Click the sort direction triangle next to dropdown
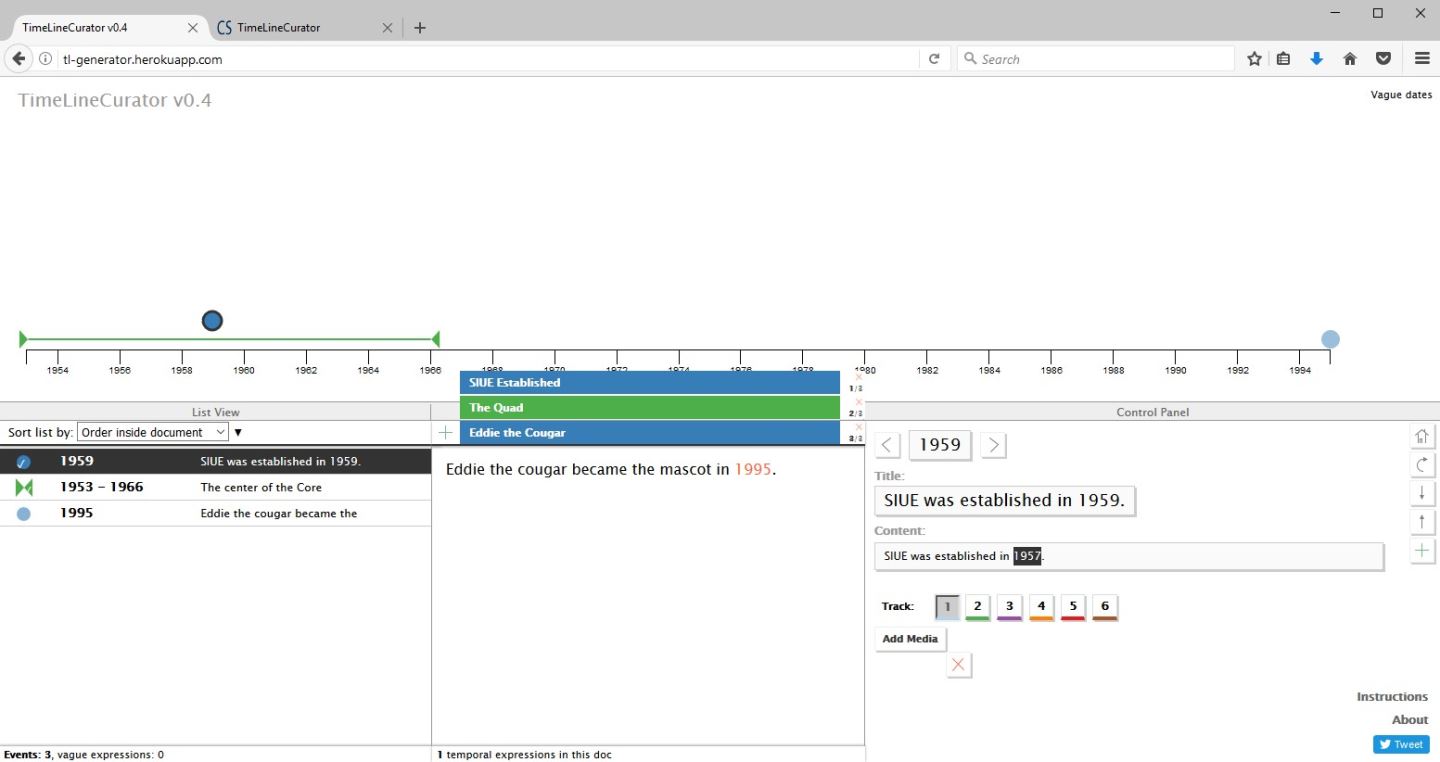This screenshot has height=762, width=1440. click(238, 433)
